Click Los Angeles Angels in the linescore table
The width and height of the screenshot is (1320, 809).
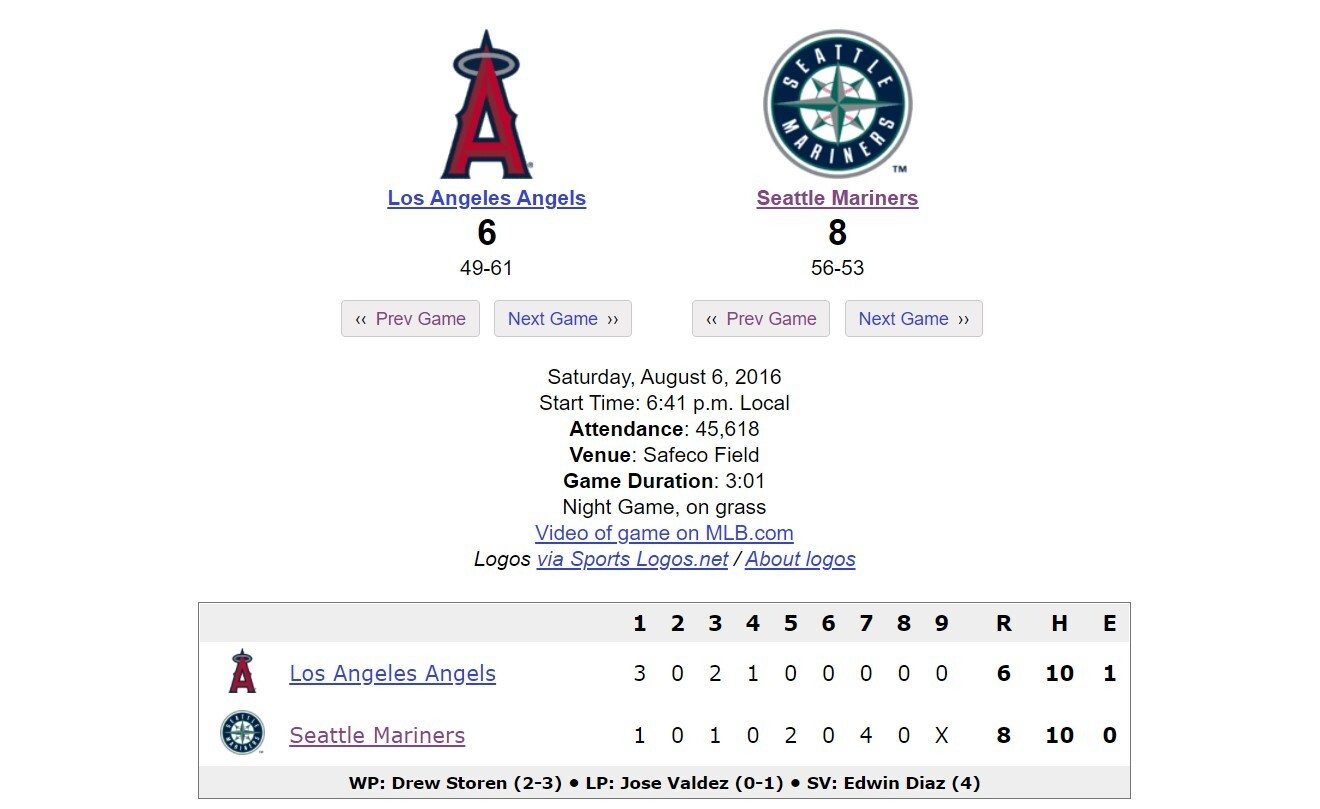pyautogui.click(x=392, y=674)
